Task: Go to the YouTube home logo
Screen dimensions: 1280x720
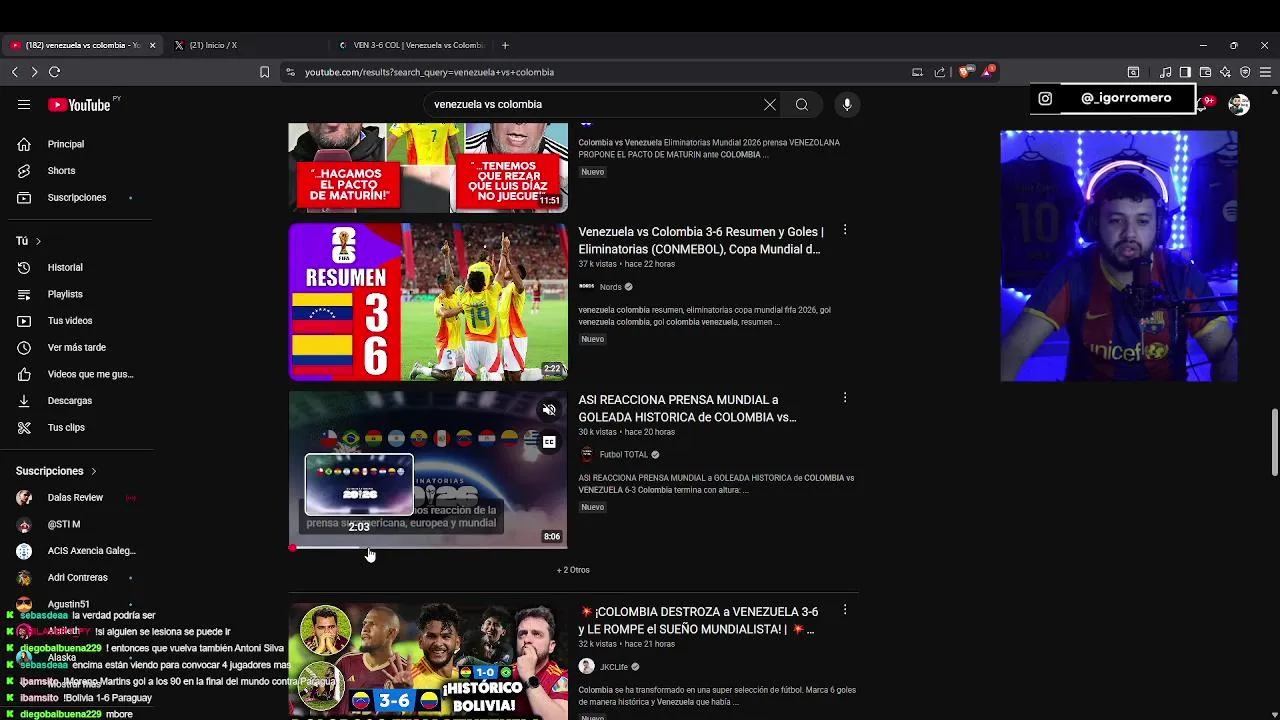Action: point(79,105)
